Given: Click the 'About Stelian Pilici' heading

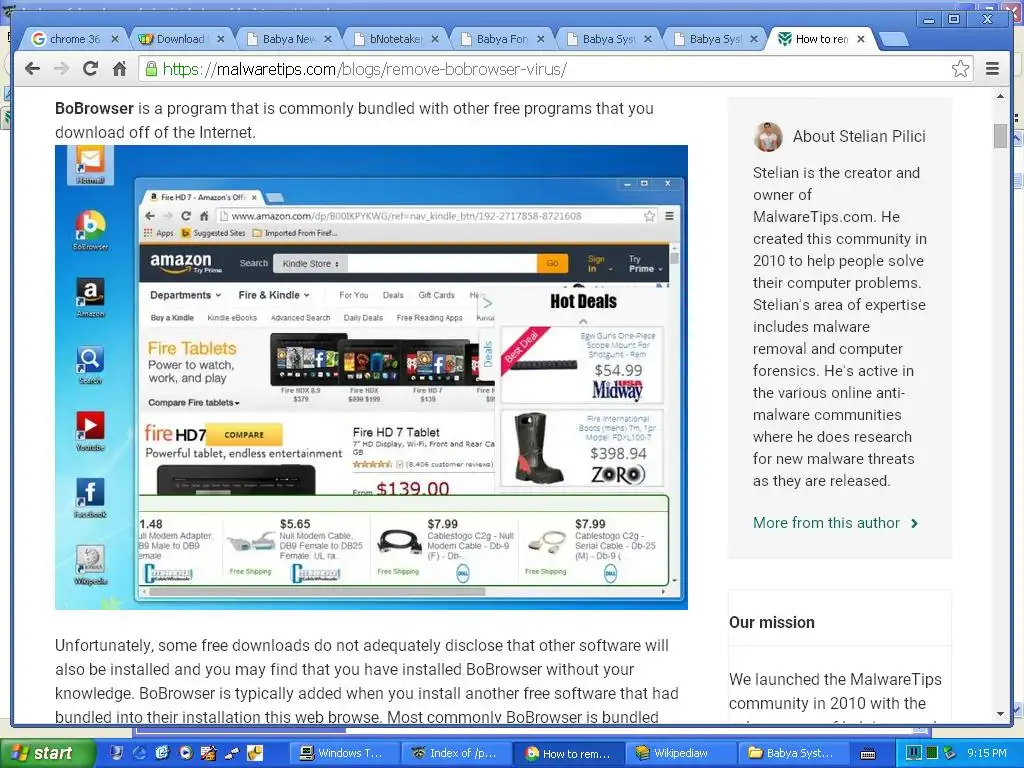Looking at the screenshot, I should coord(859,136).
